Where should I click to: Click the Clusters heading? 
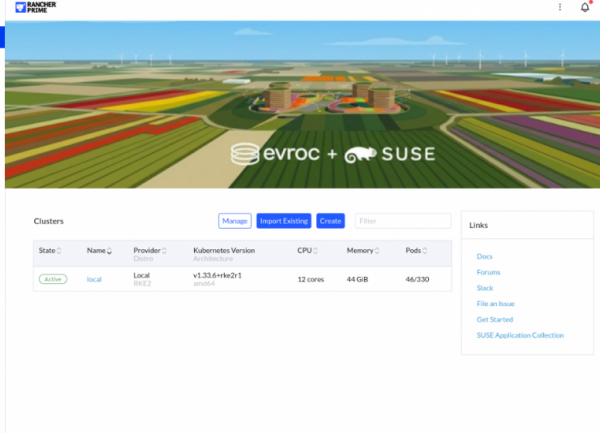(49, 221)
